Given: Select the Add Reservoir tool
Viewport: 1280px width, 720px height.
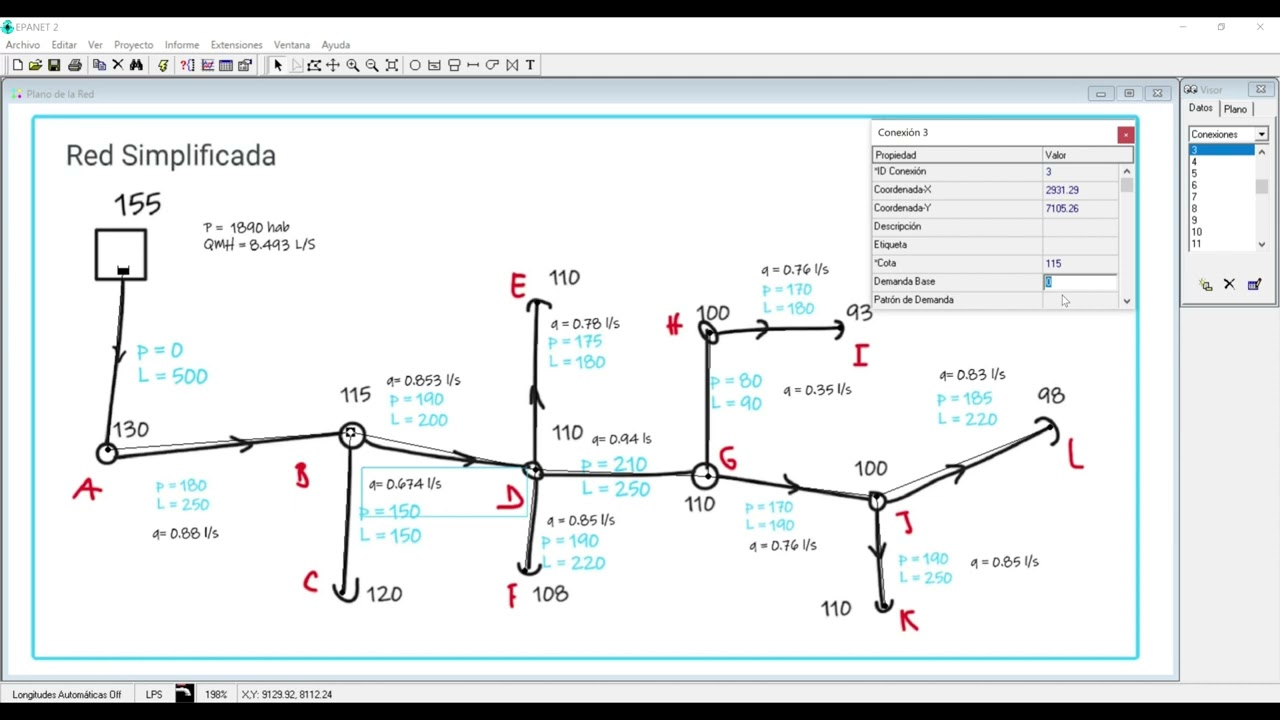Looking at the screenshot, I should (x=434, y=65).
